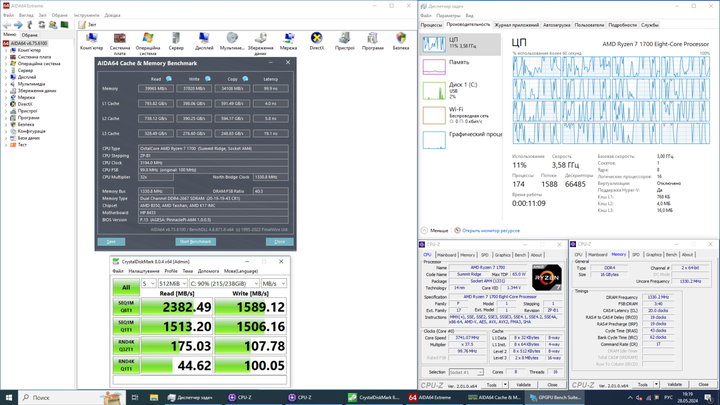
Task: Click the AIDA64 back arrow toolbar icon
Action: [7, 25]
